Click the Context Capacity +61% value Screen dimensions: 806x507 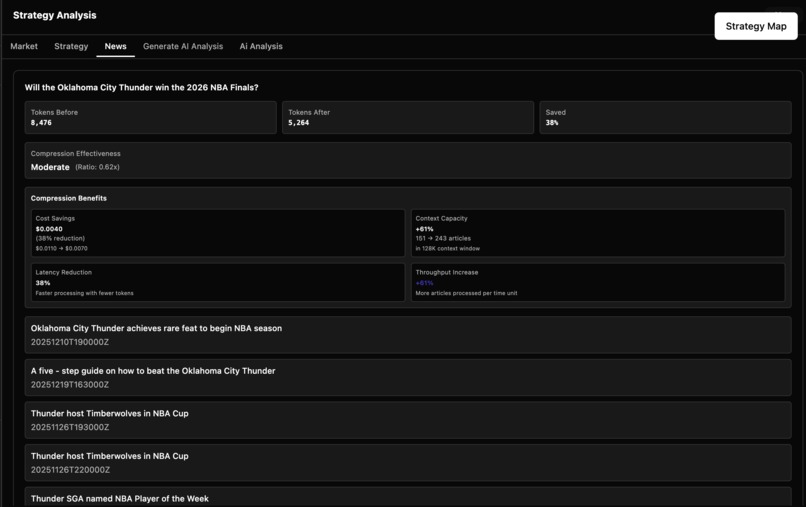(x=425, y=229)
